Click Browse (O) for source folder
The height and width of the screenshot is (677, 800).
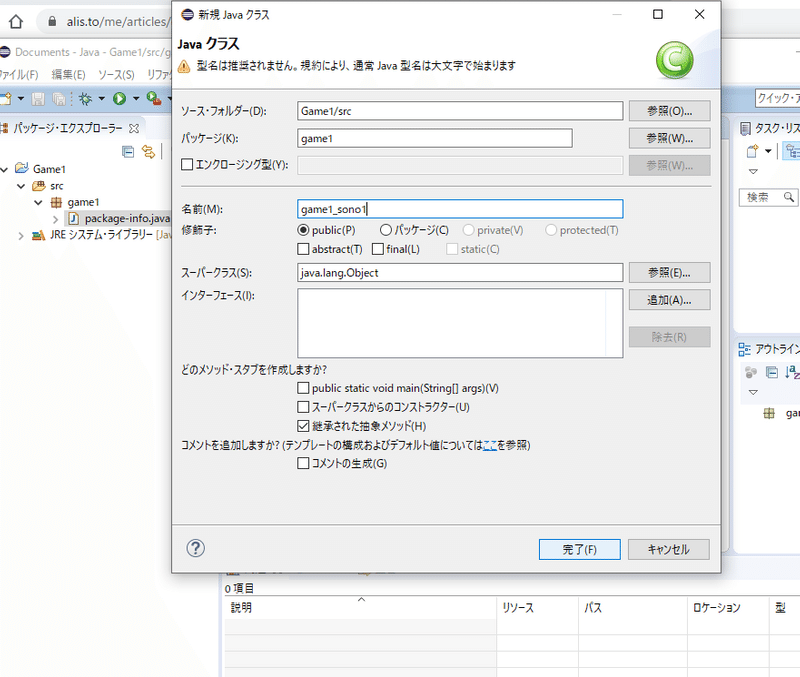669,111
